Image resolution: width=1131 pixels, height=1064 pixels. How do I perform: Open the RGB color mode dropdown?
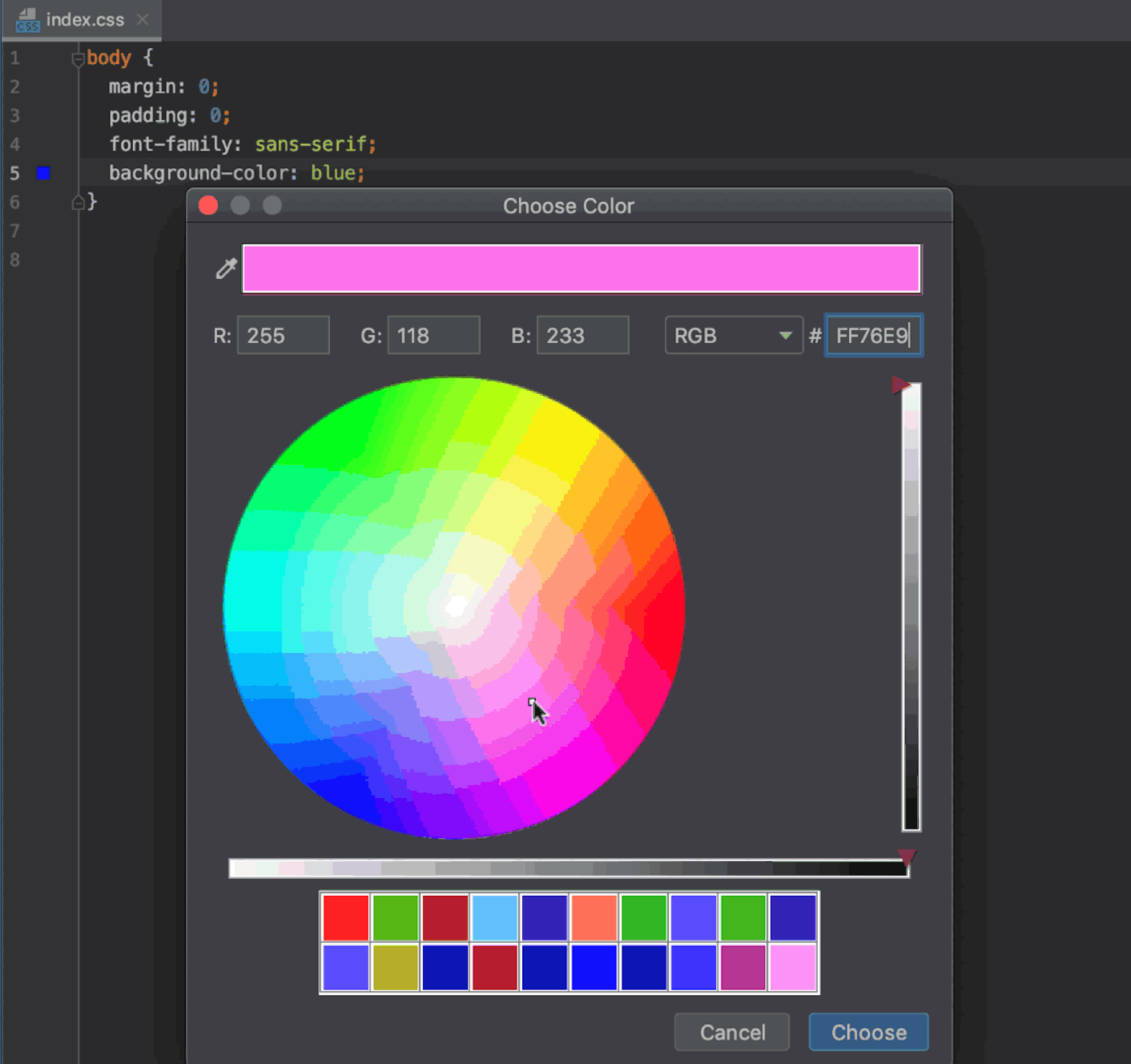point(733,335)
